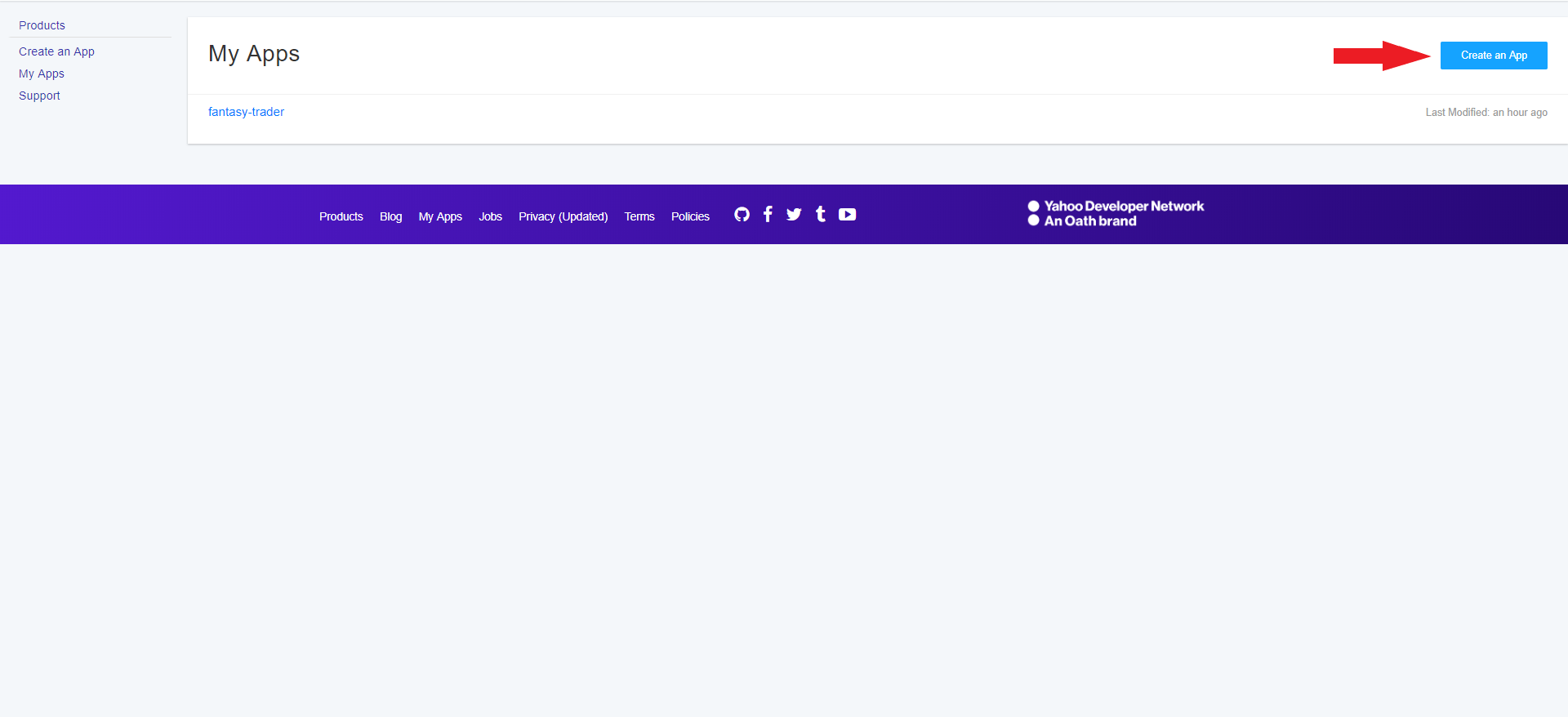1568x717 pixels.
Task: Open the Twitter bird icon in footer
Action: point(794,215)
